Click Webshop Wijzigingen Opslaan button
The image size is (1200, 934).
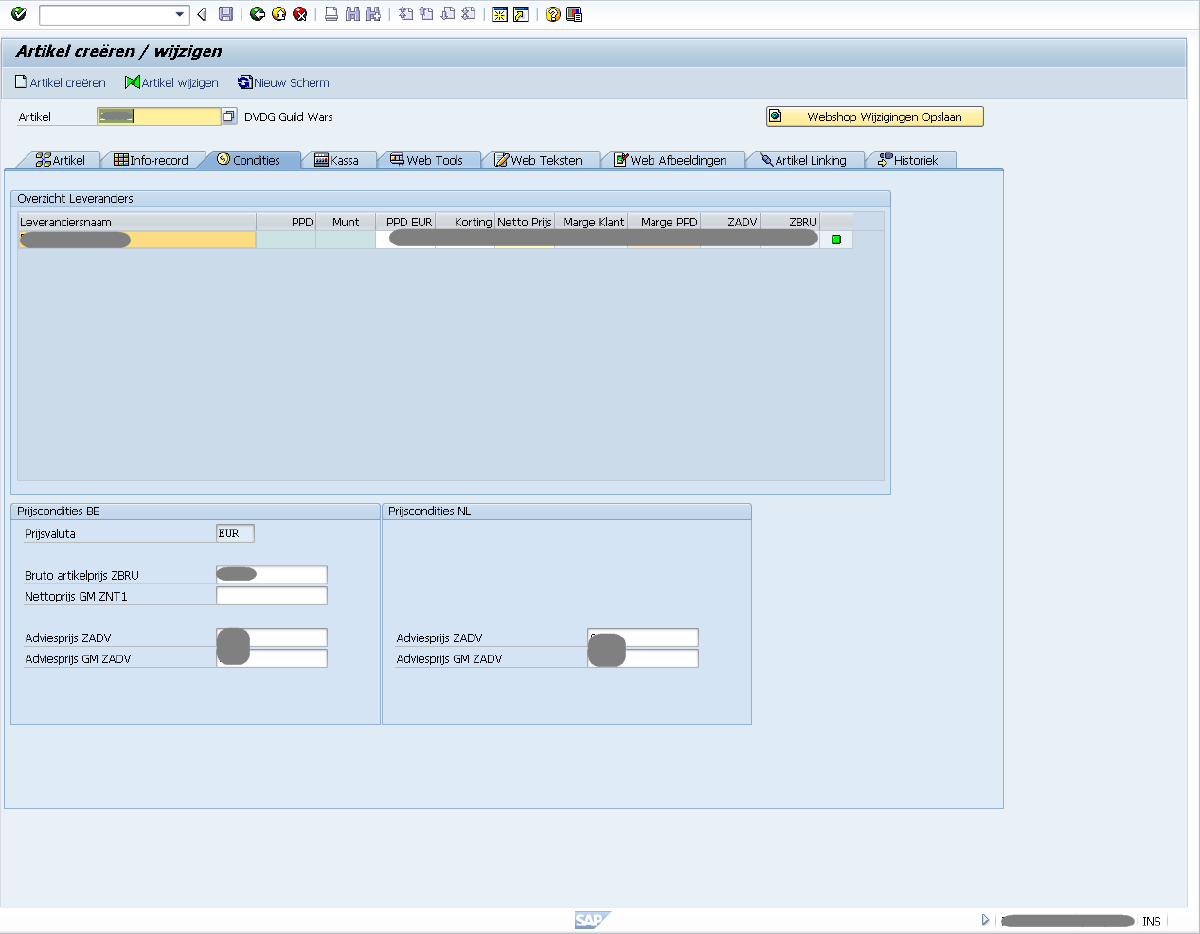(x=875, y=117)
